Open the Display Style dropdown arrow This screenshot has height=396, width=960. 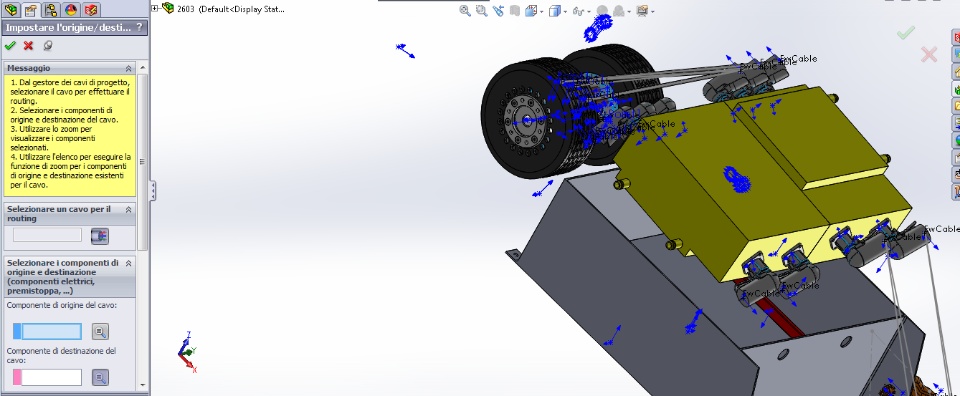pyautogui.click(x=565, y=12)
